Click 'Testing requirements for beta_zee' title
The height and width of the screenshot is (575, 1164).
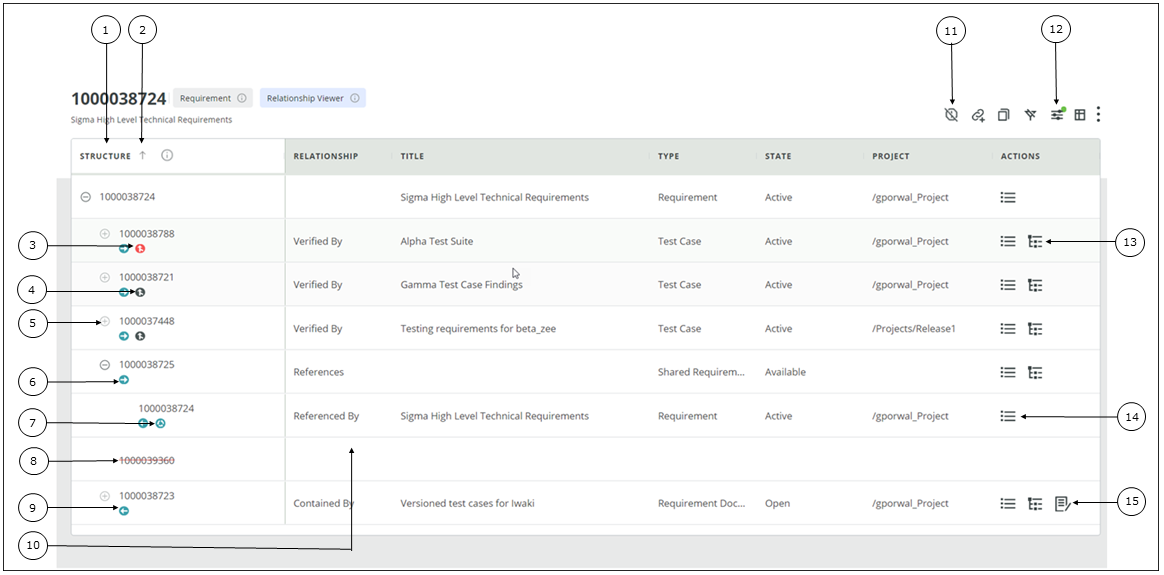coord(478,328)
